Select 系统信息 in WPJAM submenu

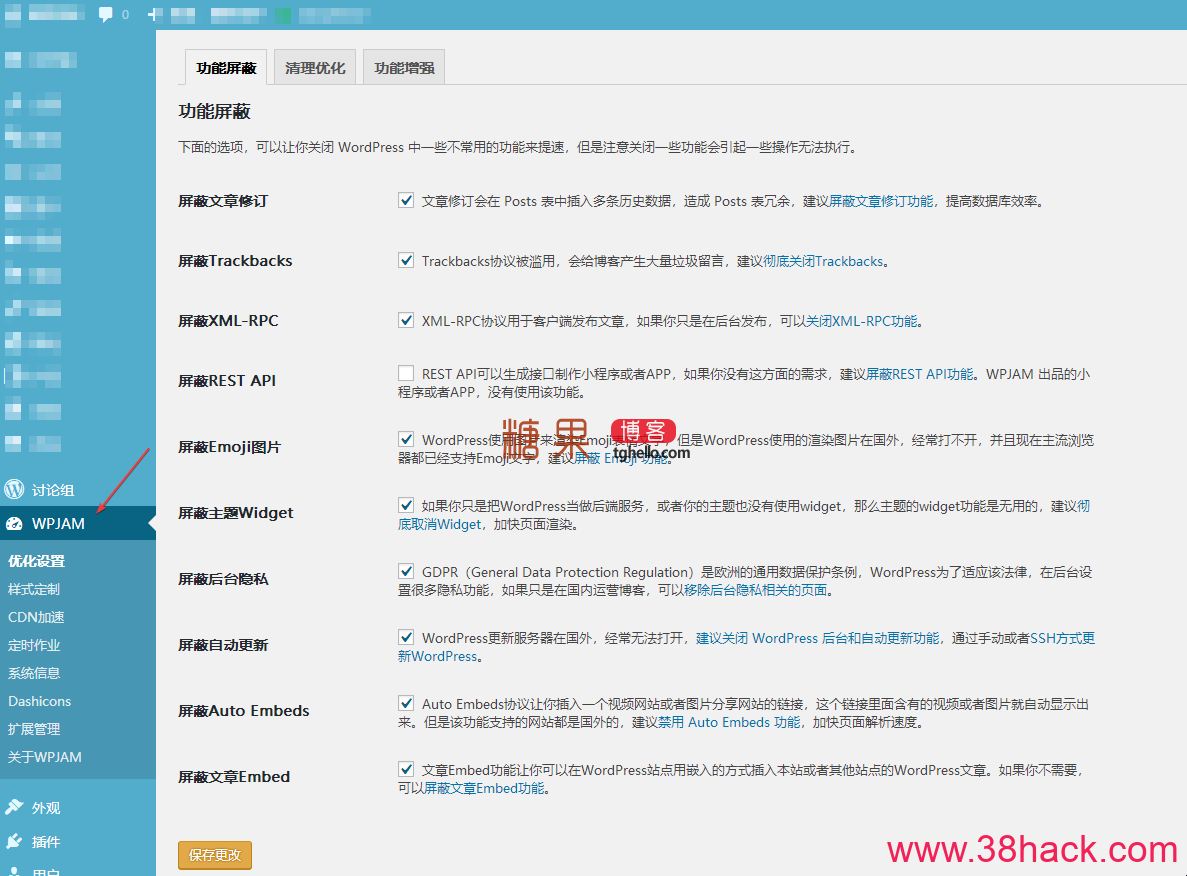click(33, 673)
